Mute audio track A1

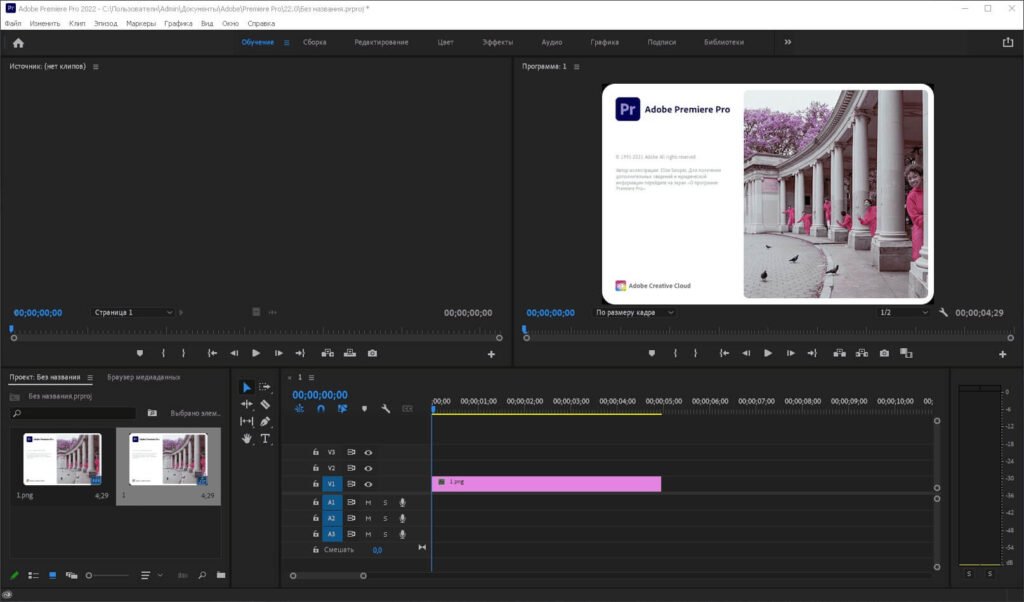tap(368, 503)
